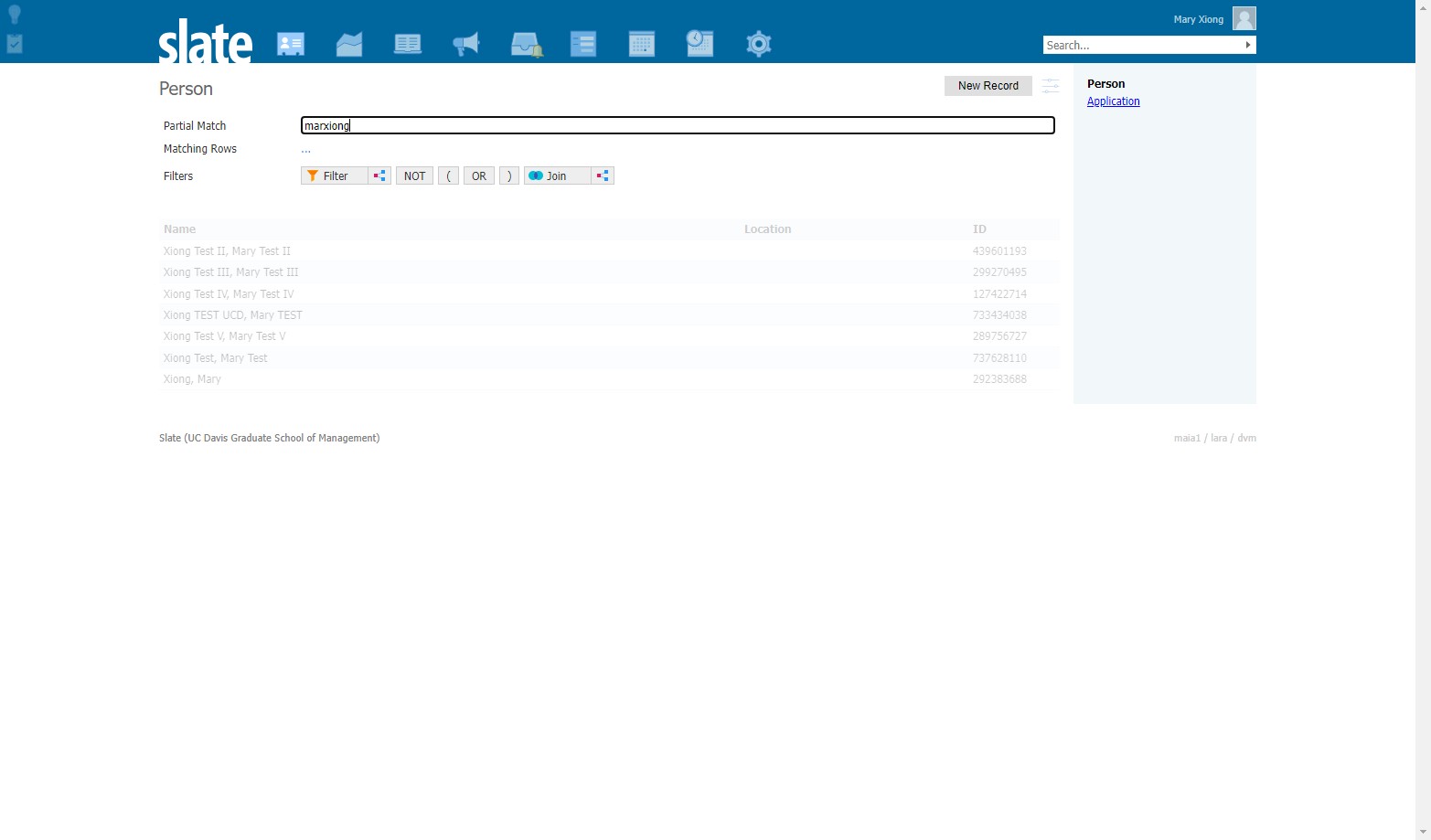Image resolution: width=1431 pixels, height=840 pixels.
Task: Open the sliders settings icon beside New Record
Action: (1051, 86)
